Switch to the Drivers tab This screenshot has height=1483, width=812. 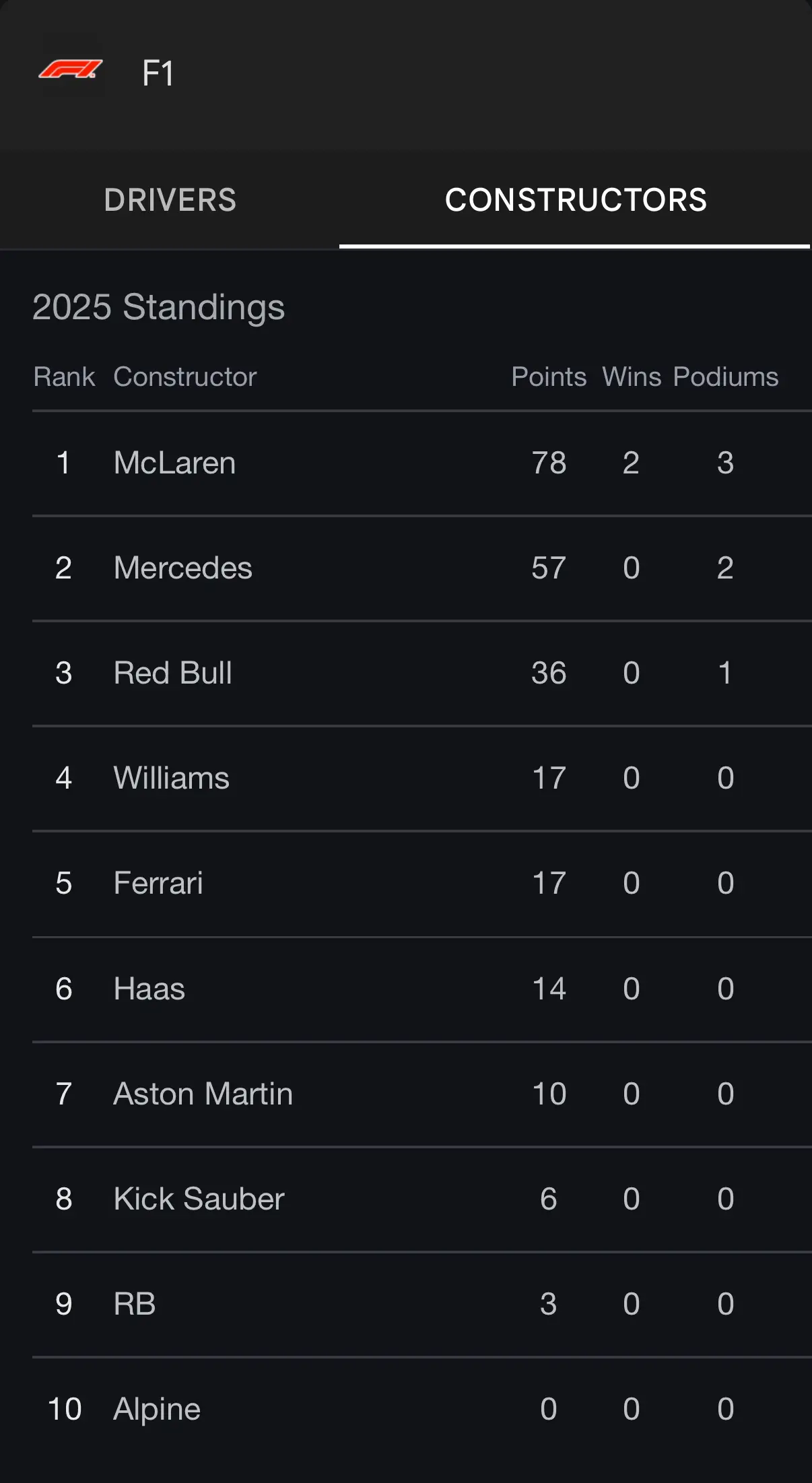[170, 200]
